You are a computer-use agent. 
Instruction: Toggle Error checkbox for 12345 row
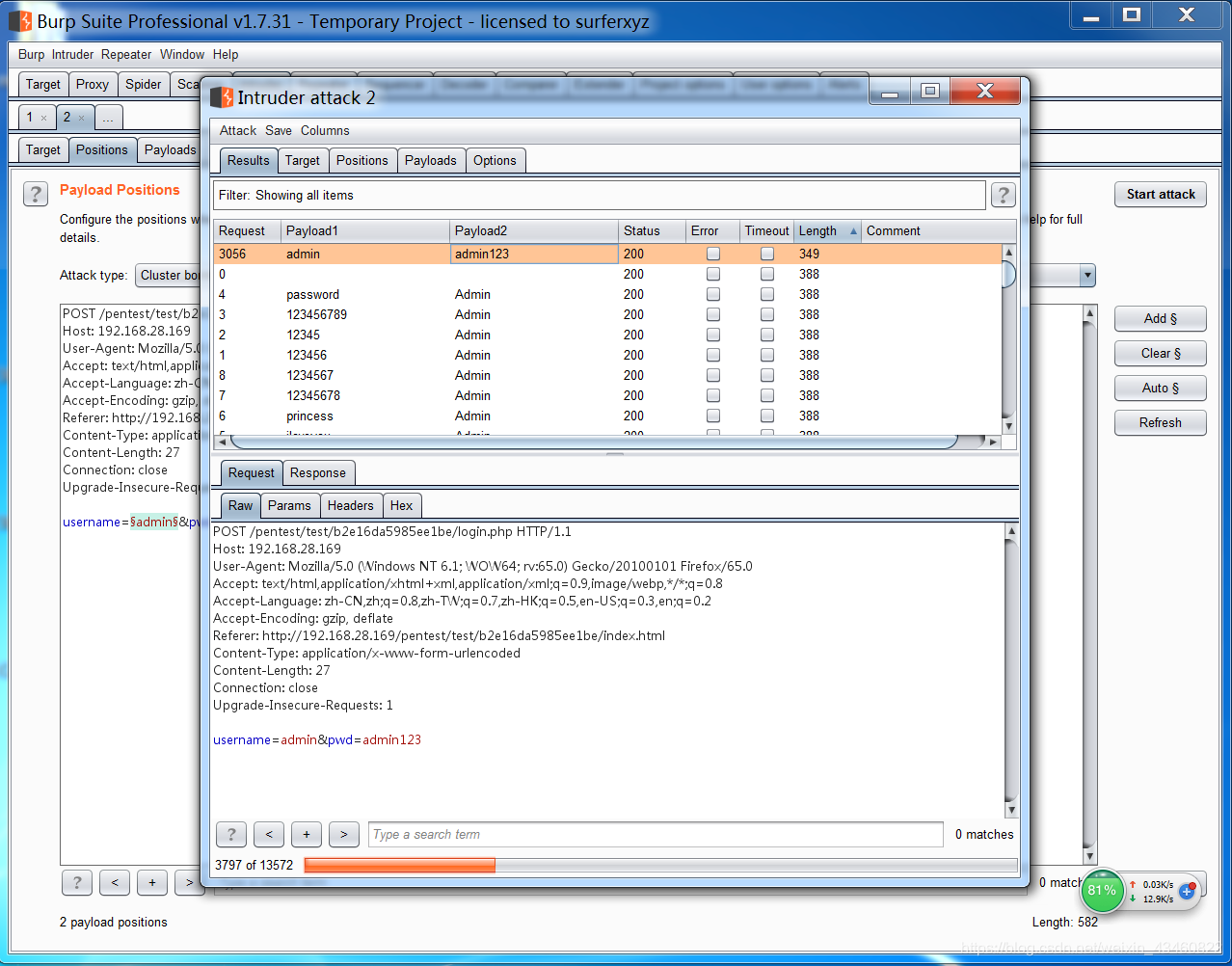point(713,335)
